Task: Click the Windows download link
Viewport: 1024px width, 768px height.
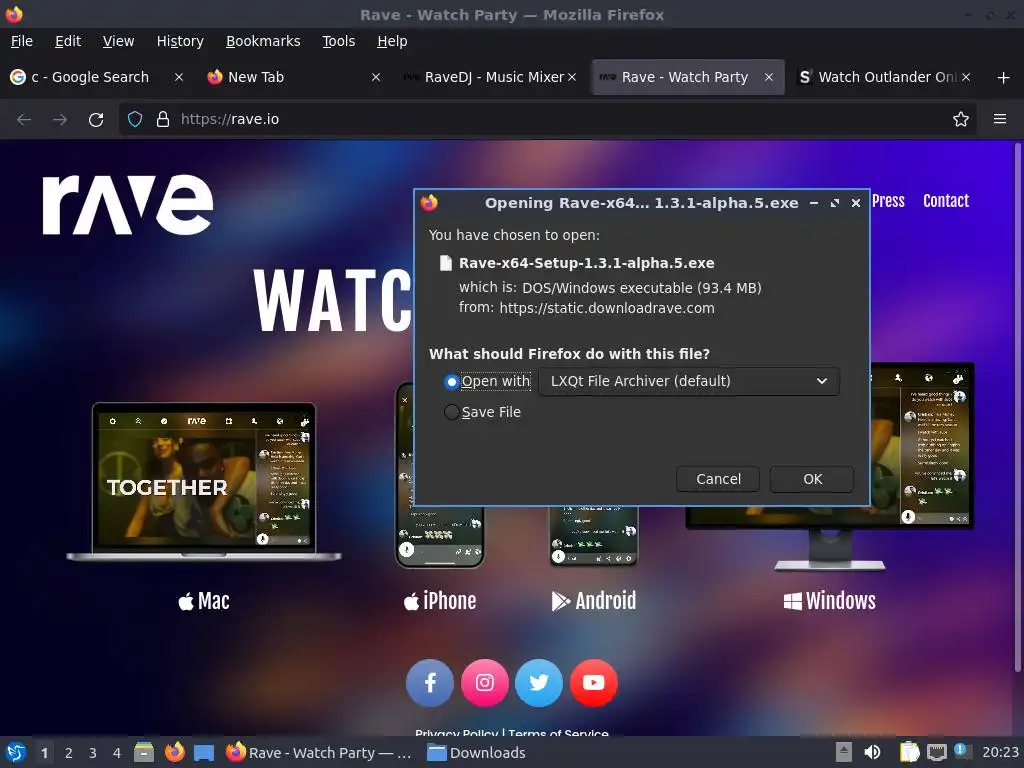Action: click(829, 601)
